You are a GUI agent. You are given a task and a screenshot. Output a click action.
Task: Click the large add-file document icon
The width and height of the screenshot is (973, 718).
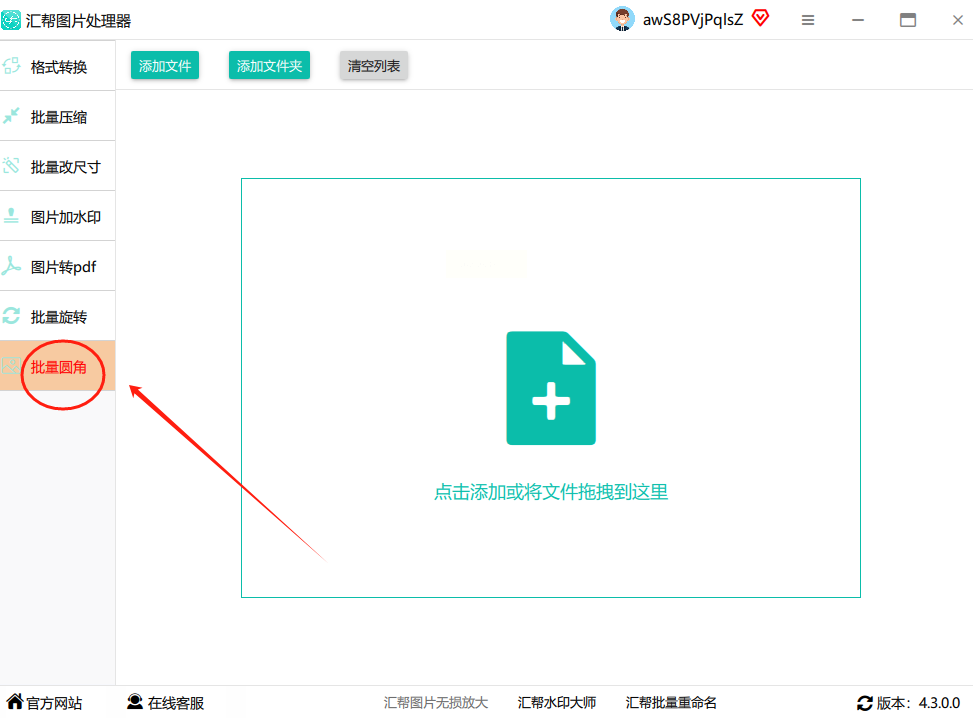coord(551,388)
